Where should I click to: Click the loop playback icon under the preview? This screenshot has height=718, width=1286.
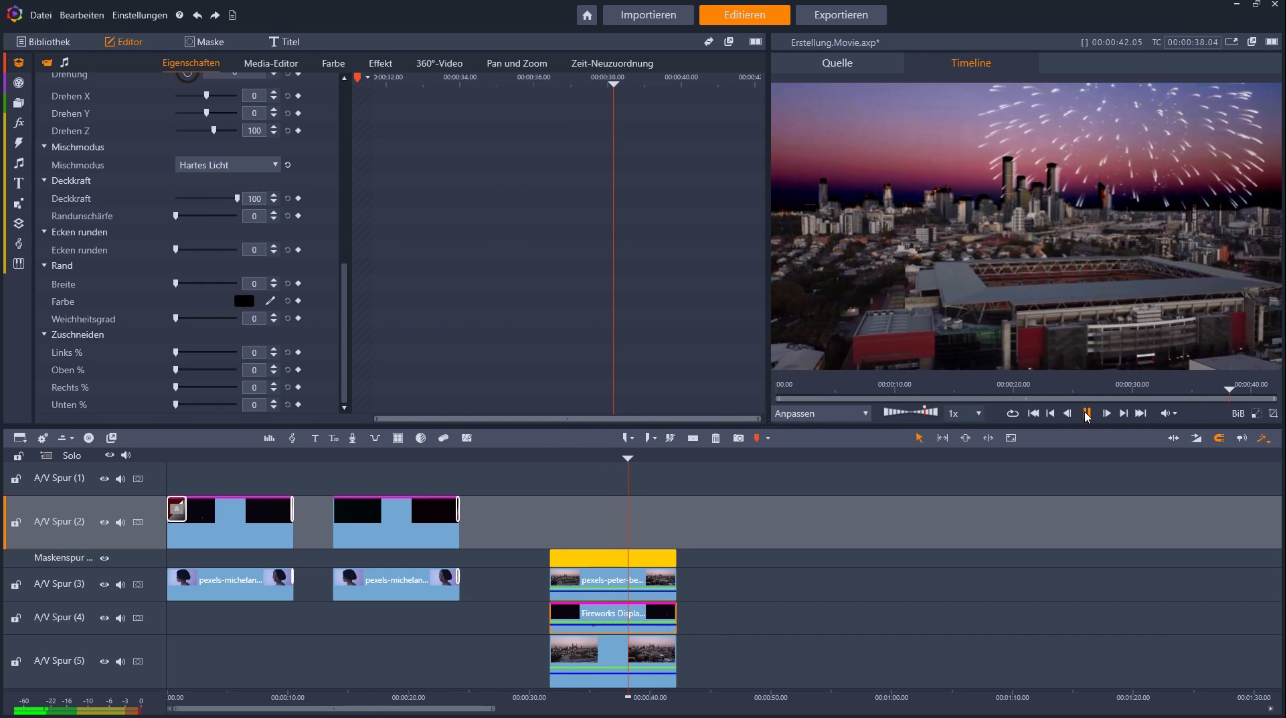coord(1013,413)
